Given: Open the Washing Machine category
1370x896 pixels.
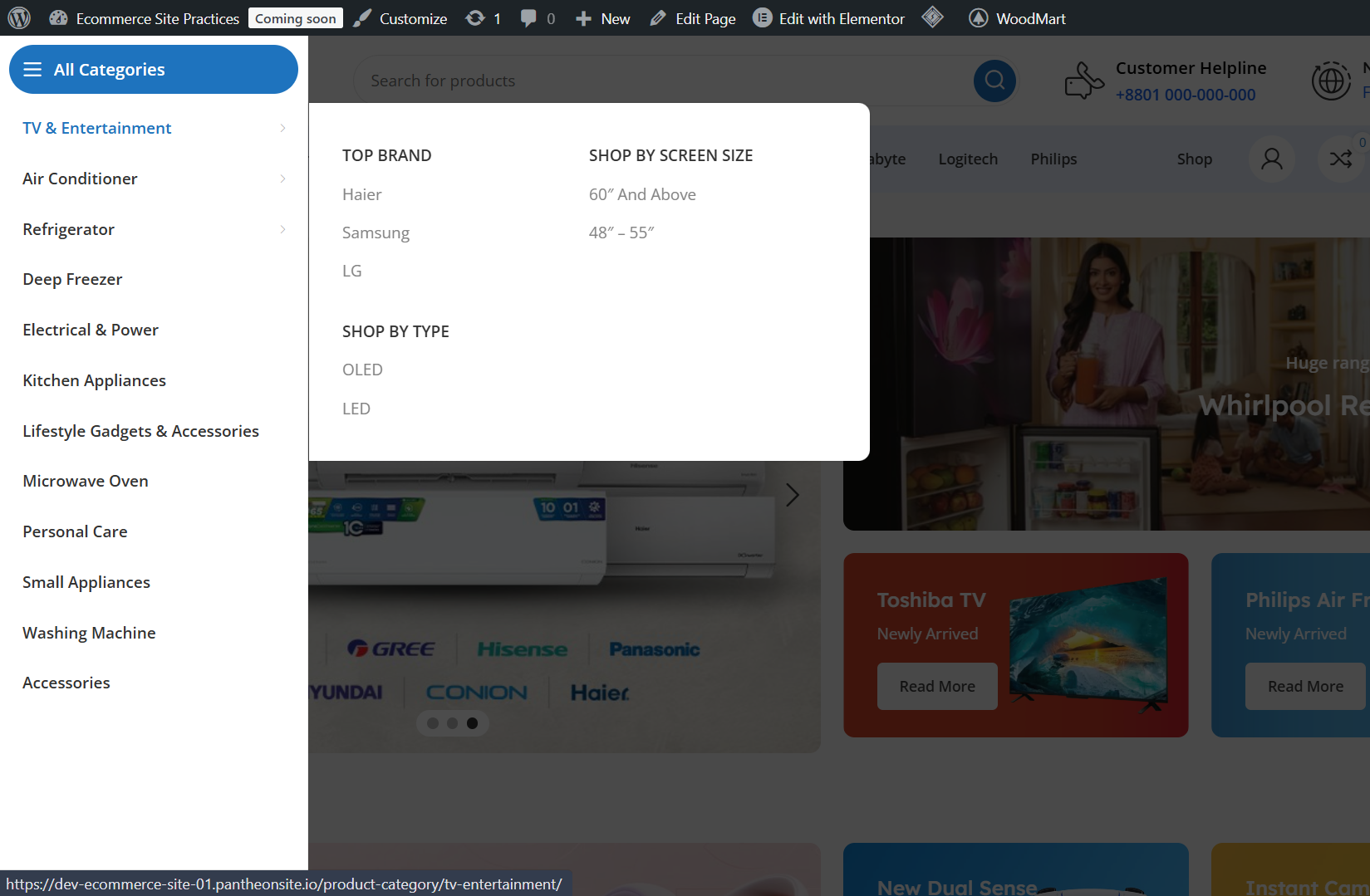Looking at the screenshot, I should [x=89, y=633].
